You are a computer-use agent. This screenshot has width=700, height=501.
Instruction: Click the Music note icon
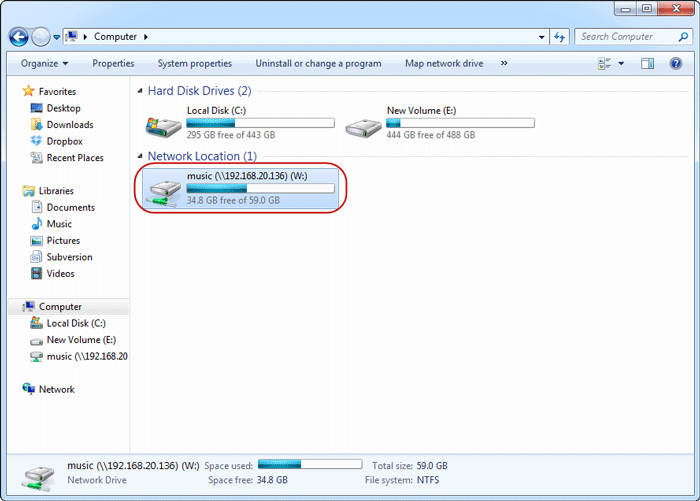(37, 224)
